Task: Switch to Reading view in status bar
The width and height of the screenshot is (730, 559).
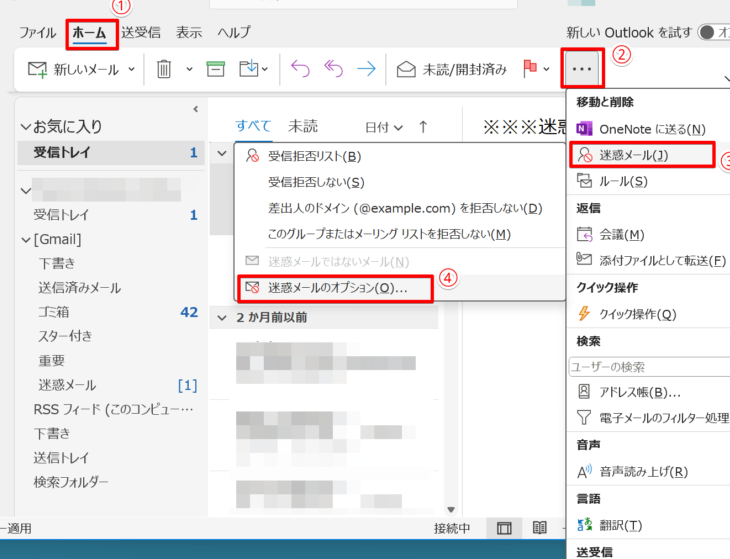Action: (x=540, y=528)
